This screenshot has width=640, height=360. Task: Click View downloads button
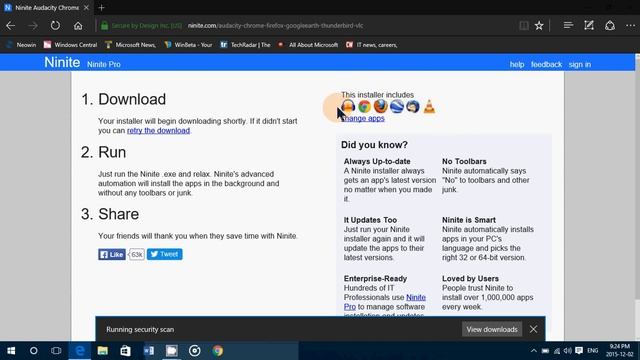point(492,329)
